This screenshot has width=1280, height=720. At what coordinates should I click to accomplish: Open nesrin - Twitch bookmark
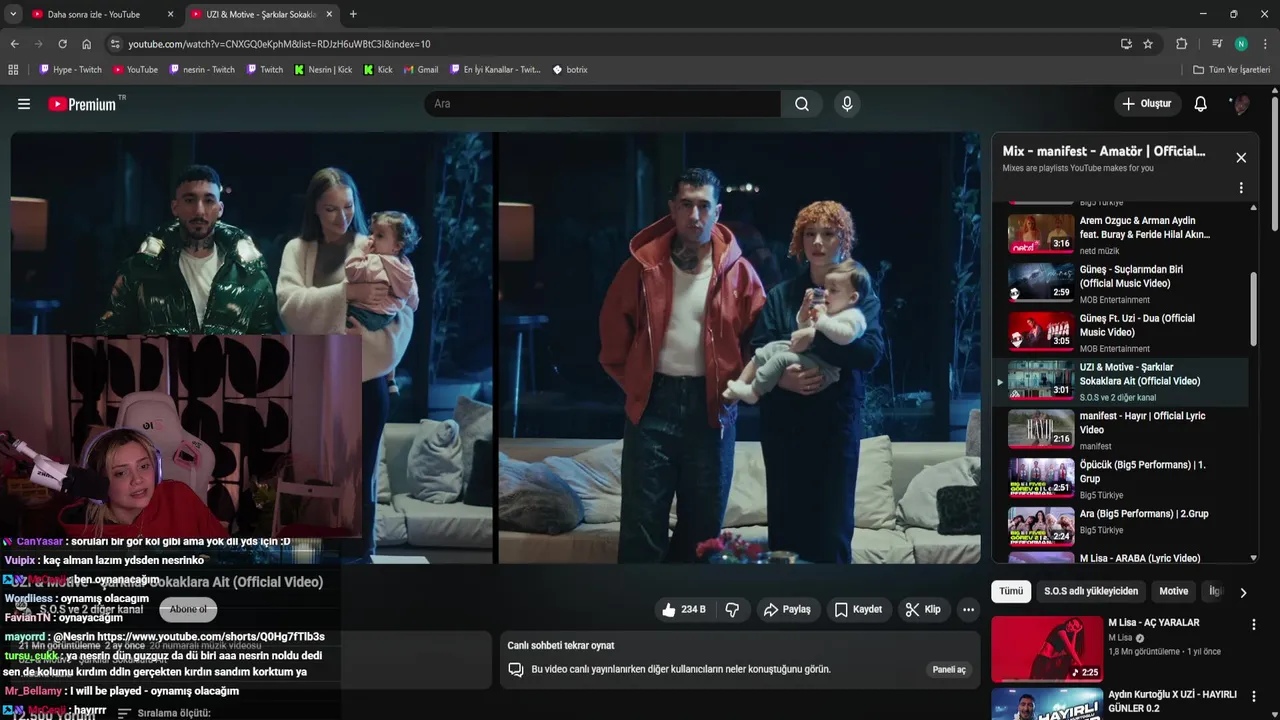pos(202,70)
